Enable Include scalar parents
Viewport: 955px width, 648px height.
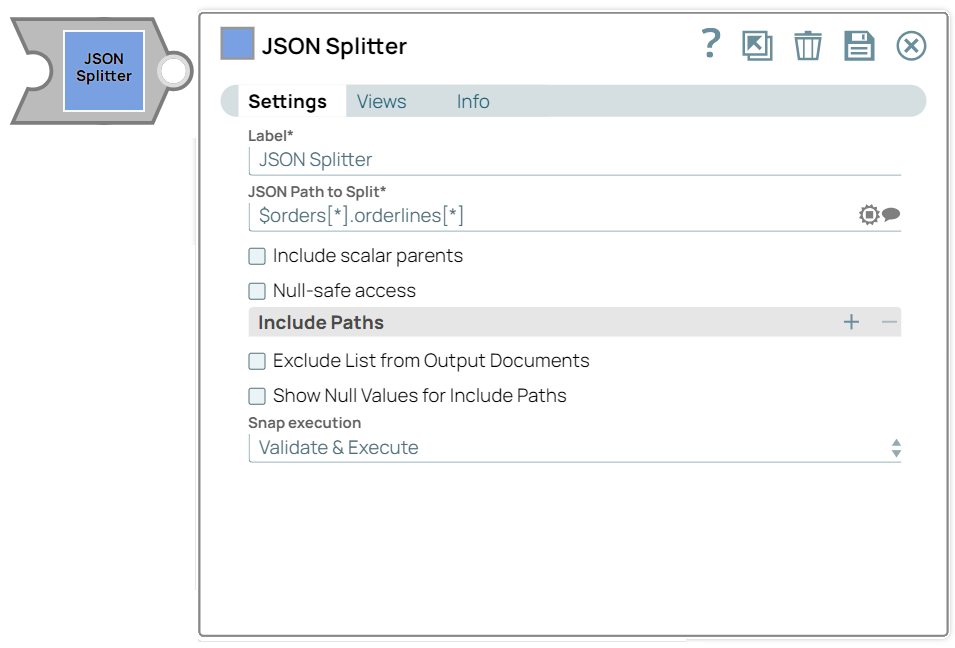[256, 256]
